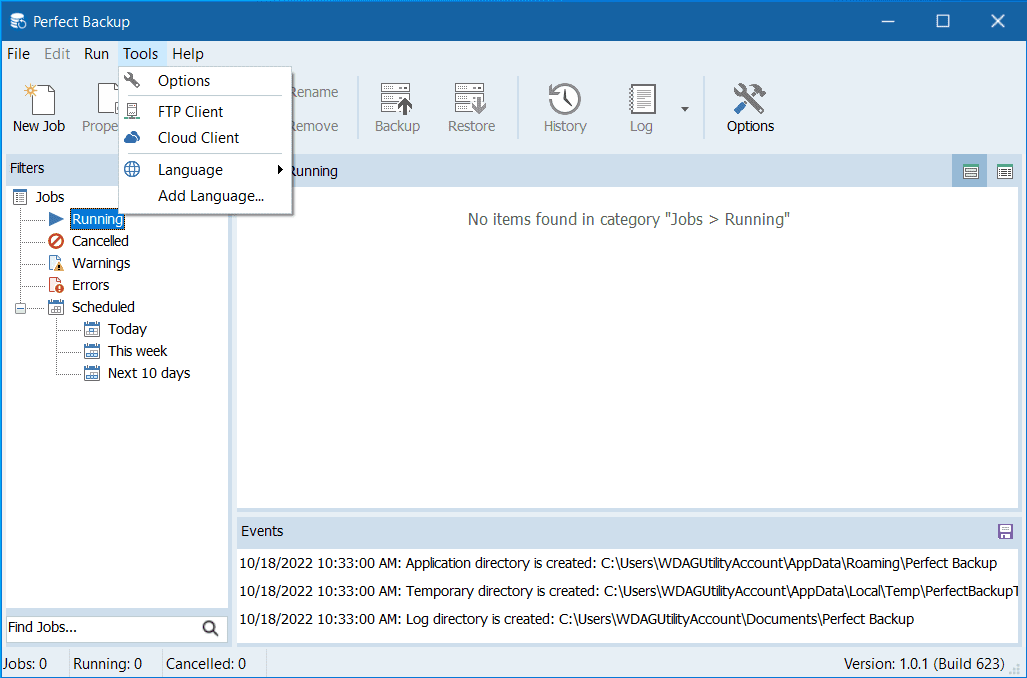Choose Options in the Tools menu

point(205,81)
